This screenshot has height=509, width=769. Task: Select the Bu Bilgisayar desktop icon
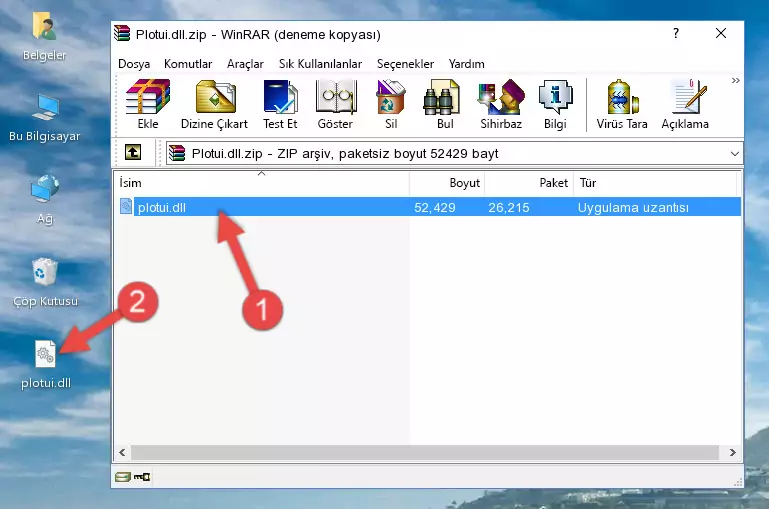45,118
